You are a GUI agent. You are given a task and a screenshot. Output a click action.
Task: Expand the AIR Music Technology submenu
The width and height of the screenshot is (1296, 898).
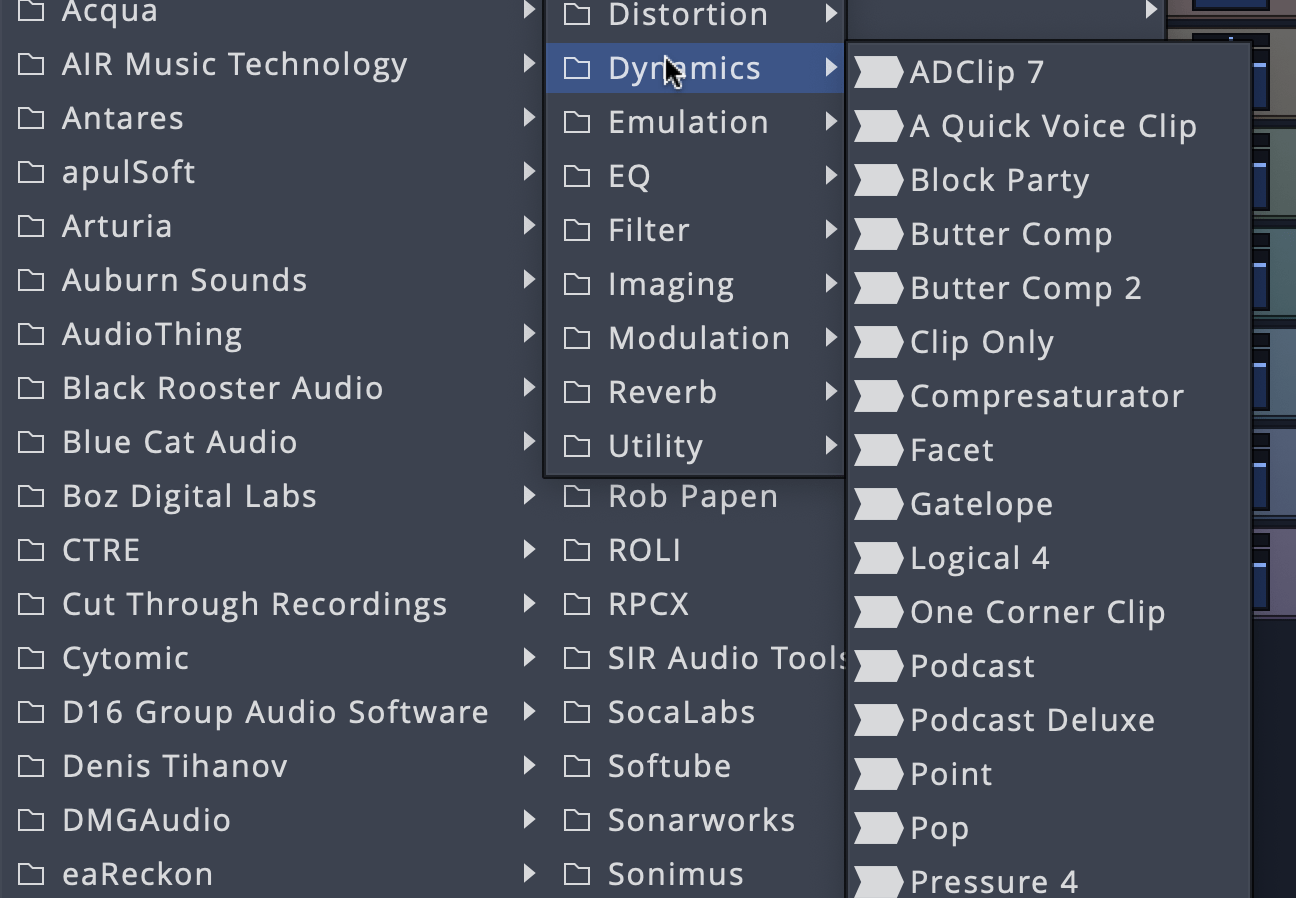(529, 63)
